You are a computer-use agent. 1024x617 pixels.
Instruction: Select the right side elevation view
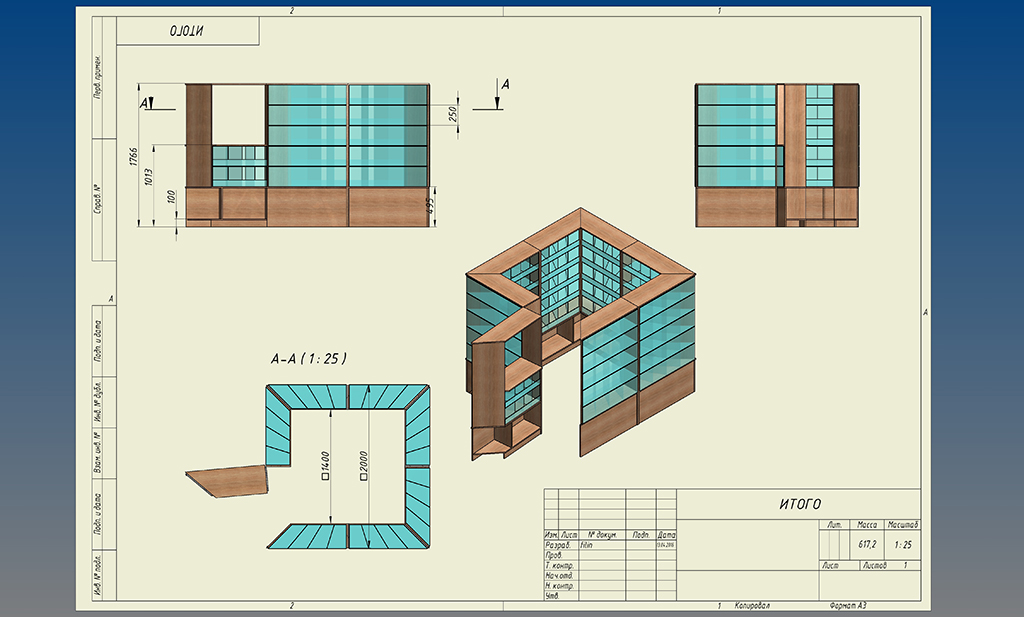click(x=777, y=154)
